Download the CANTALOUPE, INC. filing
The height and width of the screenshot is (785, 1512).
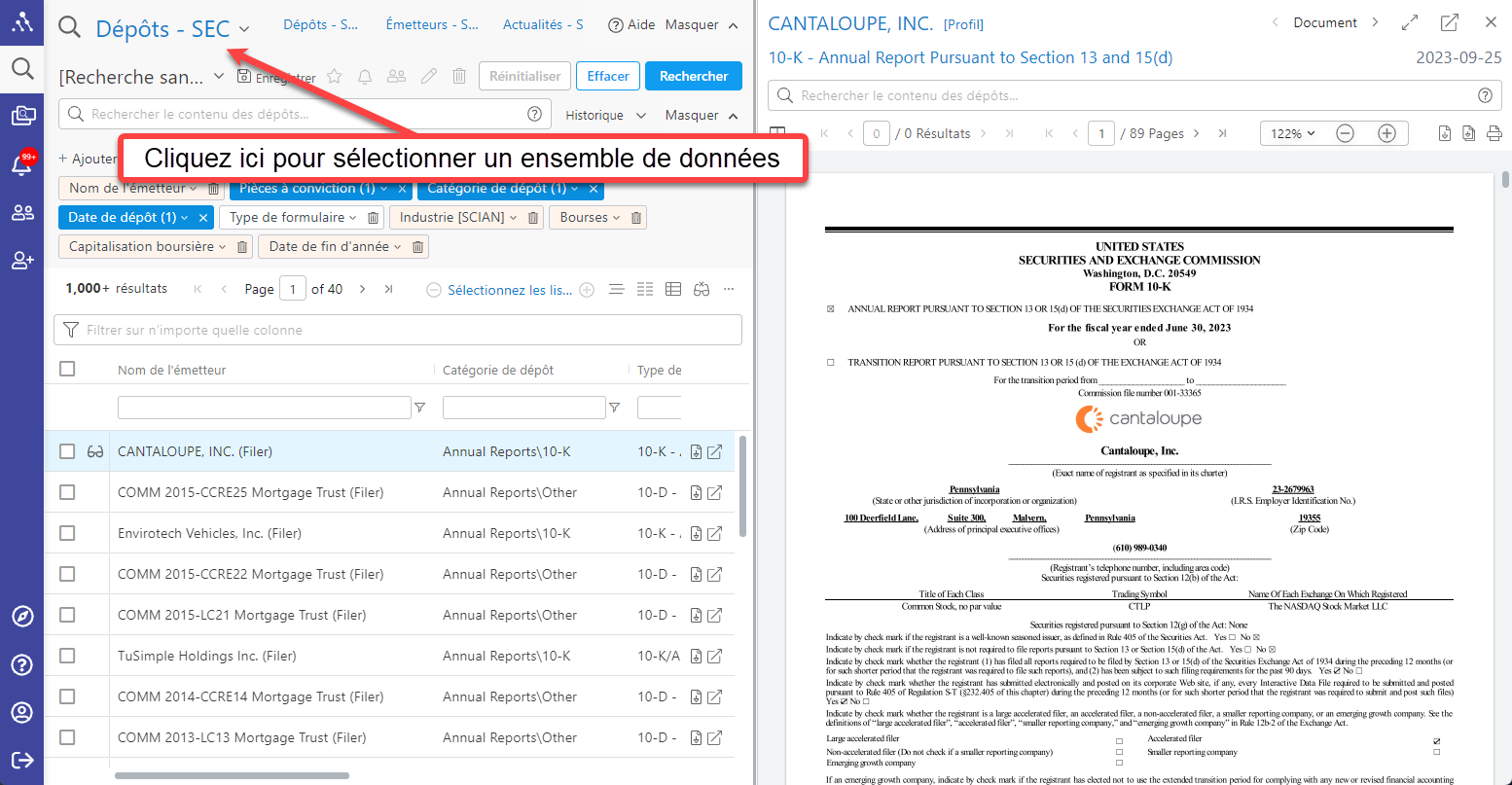(x=697, y=451)
